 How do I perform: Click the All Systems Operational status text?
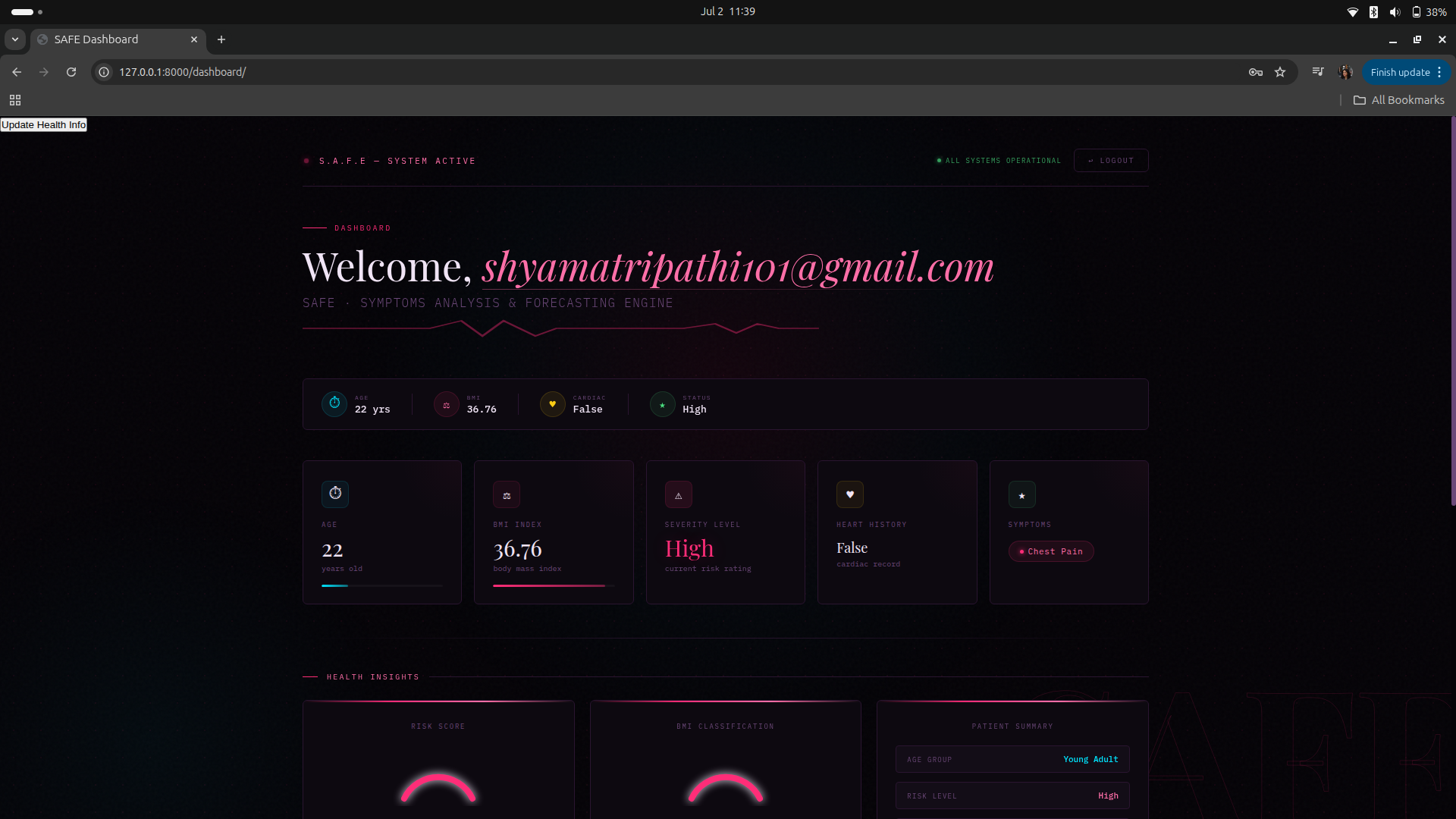click(1003, 161)
